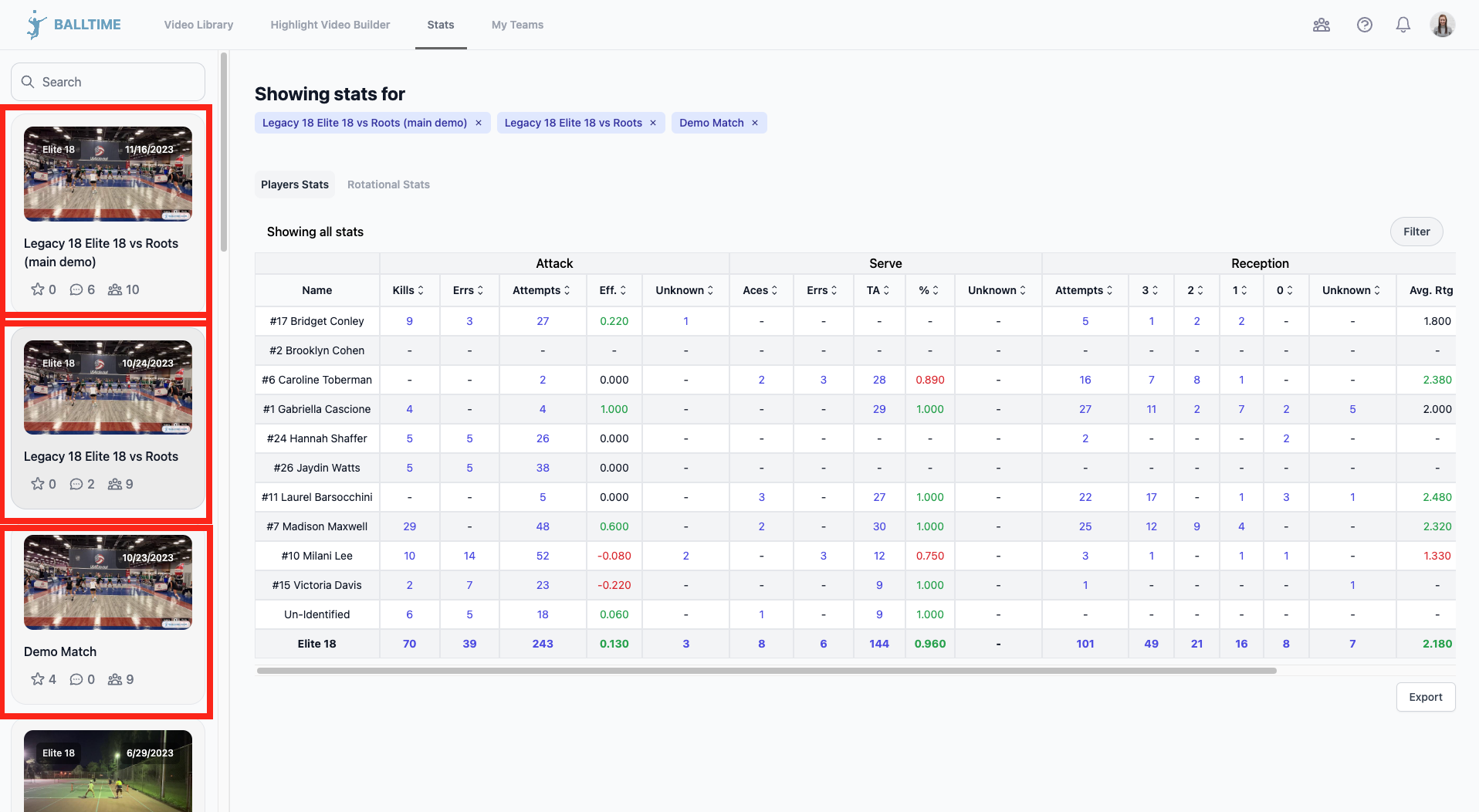Focus the Search input field

[x=108, y=82]
